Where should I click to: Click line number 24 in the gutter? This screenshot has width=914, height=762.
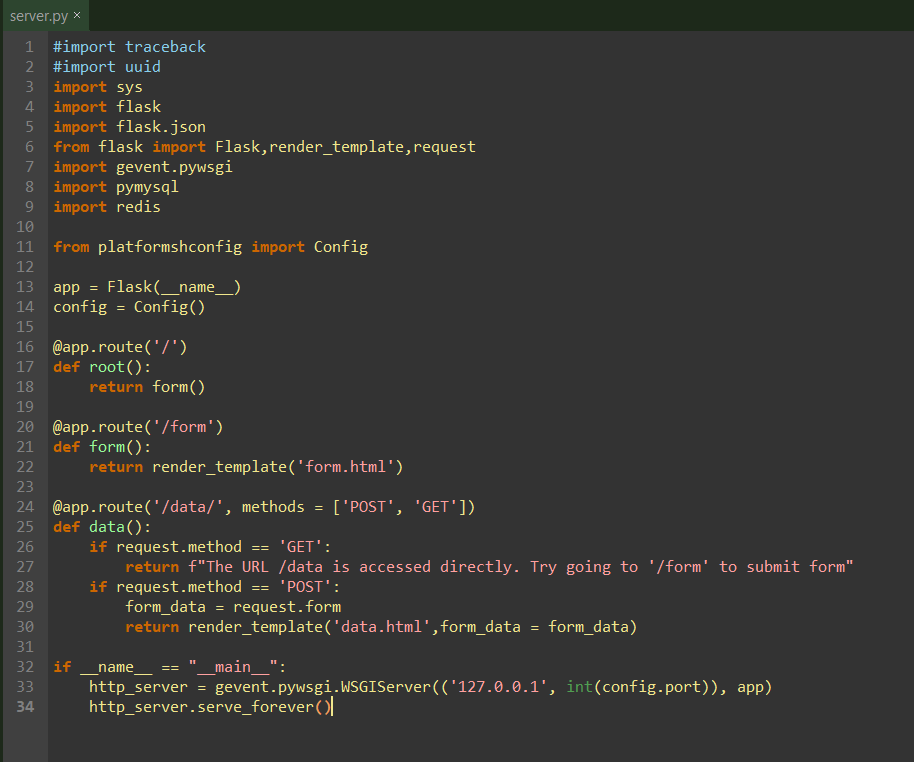pyautogui.click(x=25, y=507)
